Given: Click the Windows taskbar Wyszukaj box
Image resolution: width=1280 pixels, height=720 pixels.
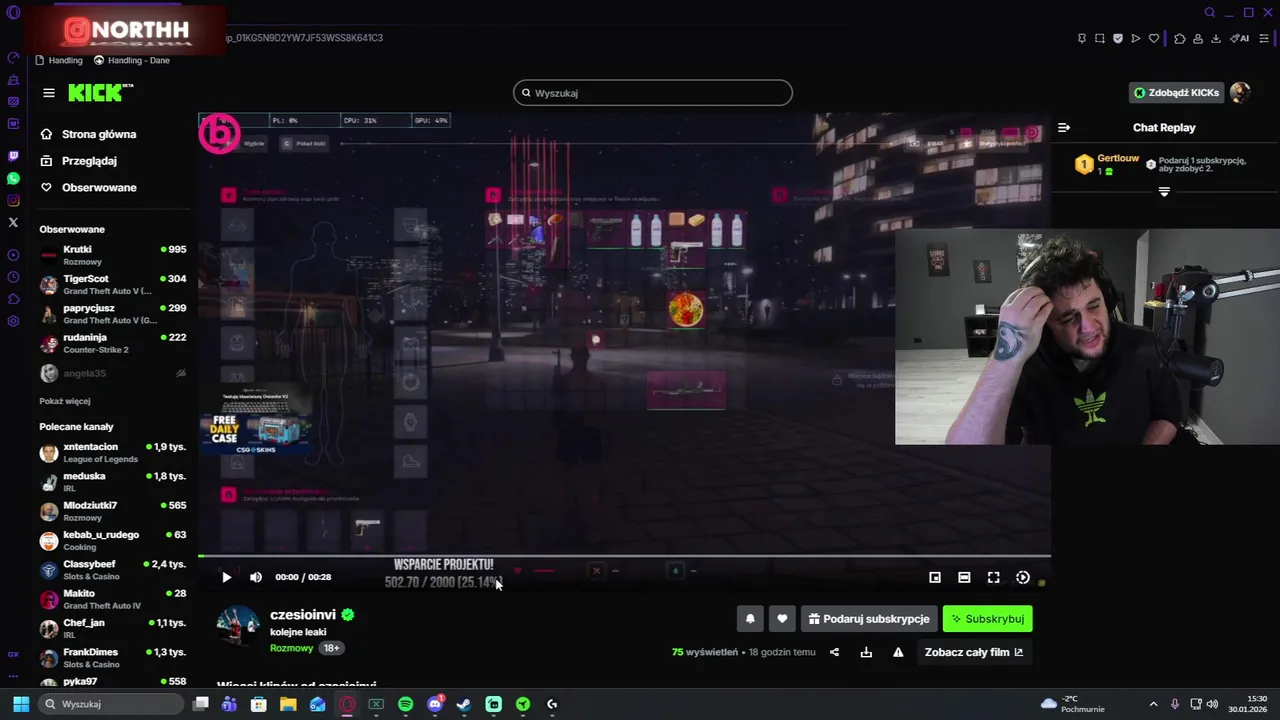Looking at the screenshot, I should click(113, 704).
